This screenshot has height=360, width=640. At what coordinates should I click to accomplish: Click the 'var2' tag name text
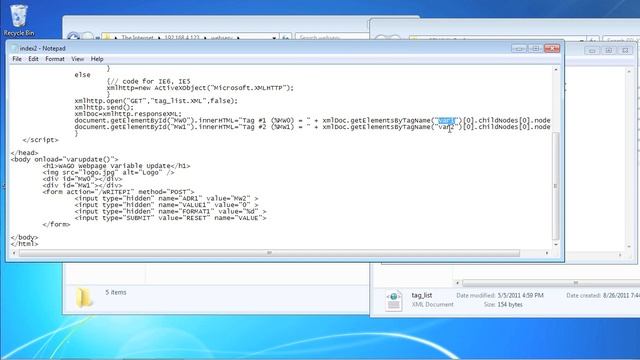pyautogui.click(x=446, y=127)
